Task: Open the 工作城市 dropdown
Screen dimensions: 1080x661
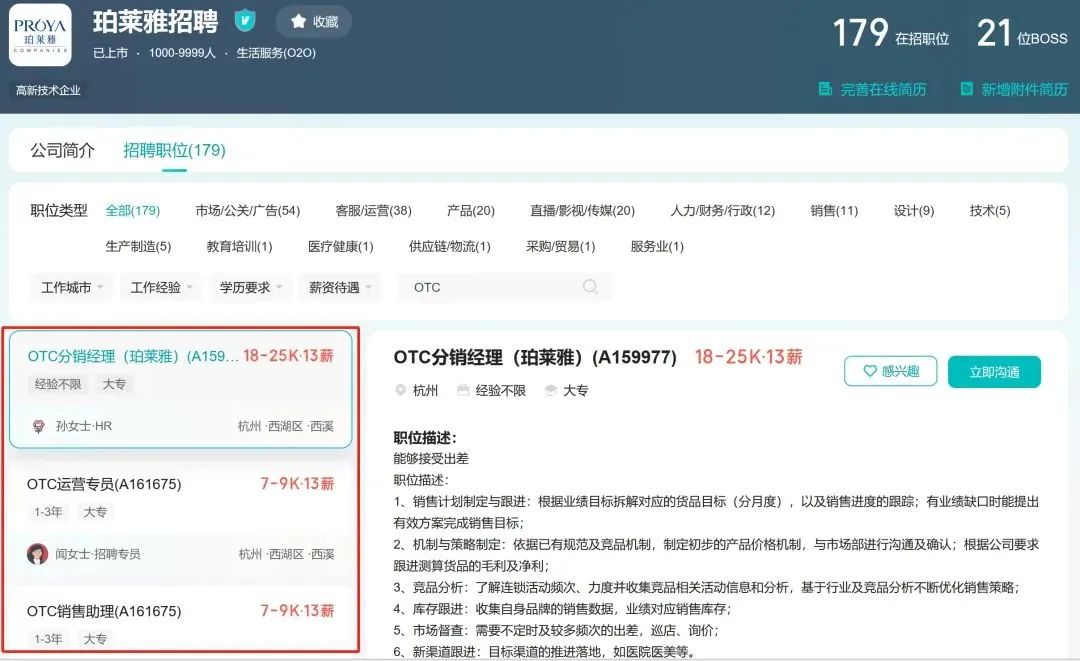Action: point(72,287)
